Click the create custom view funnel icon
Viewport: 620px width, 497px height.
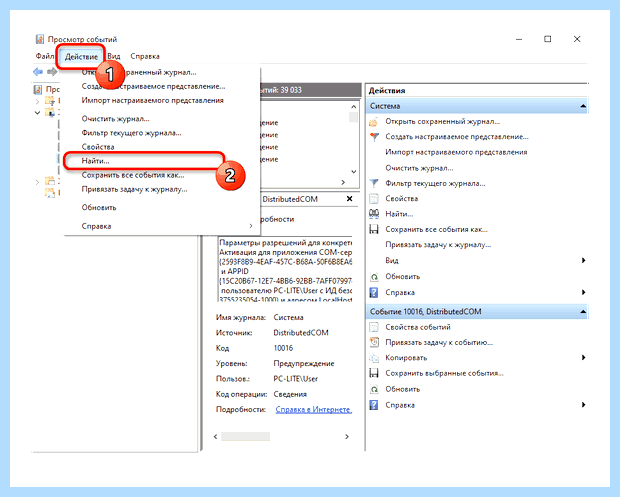(374, 137)
